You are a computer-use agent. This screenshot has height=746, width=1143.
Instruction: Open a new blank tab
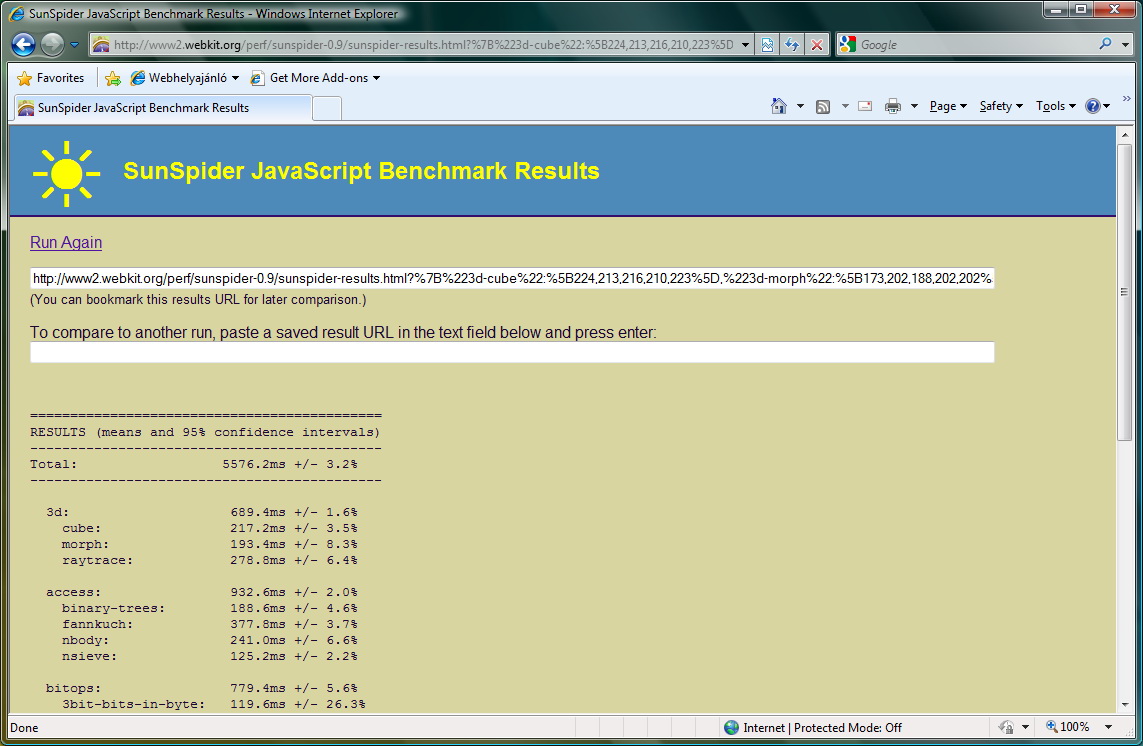pyautogui.click(x=327, y=108)
